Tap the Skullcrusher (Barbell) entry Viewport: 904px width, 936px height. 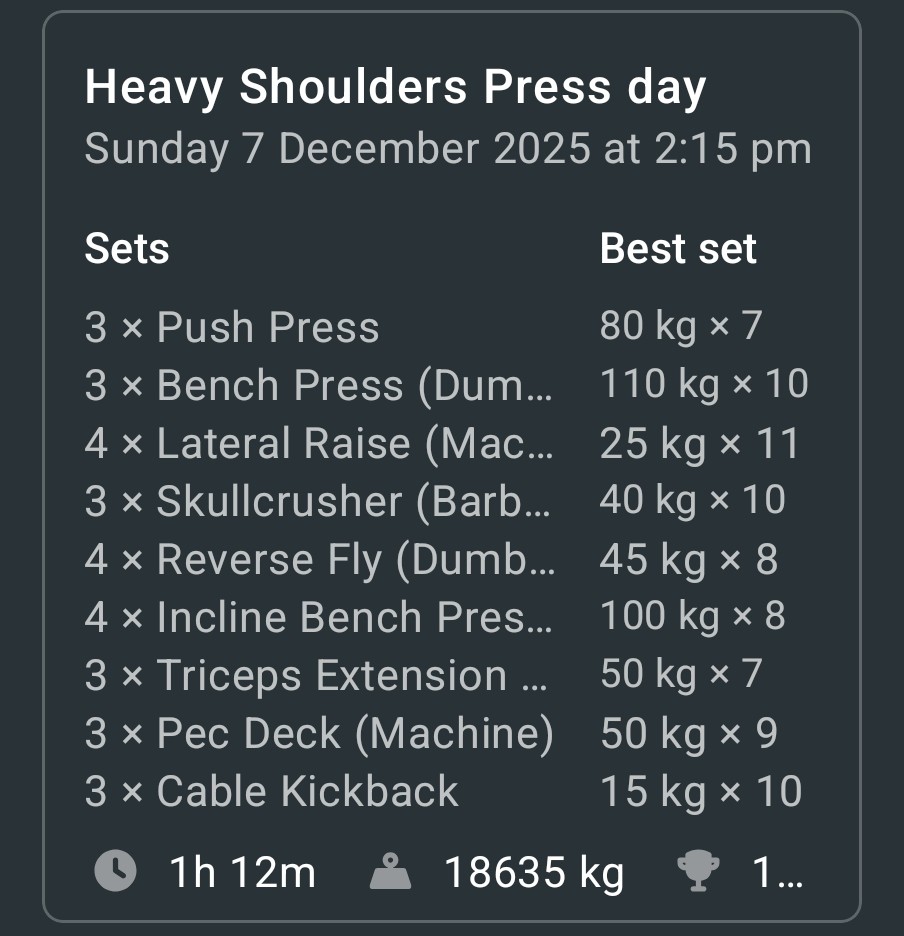pyautogui.click(x=319, y=502)
